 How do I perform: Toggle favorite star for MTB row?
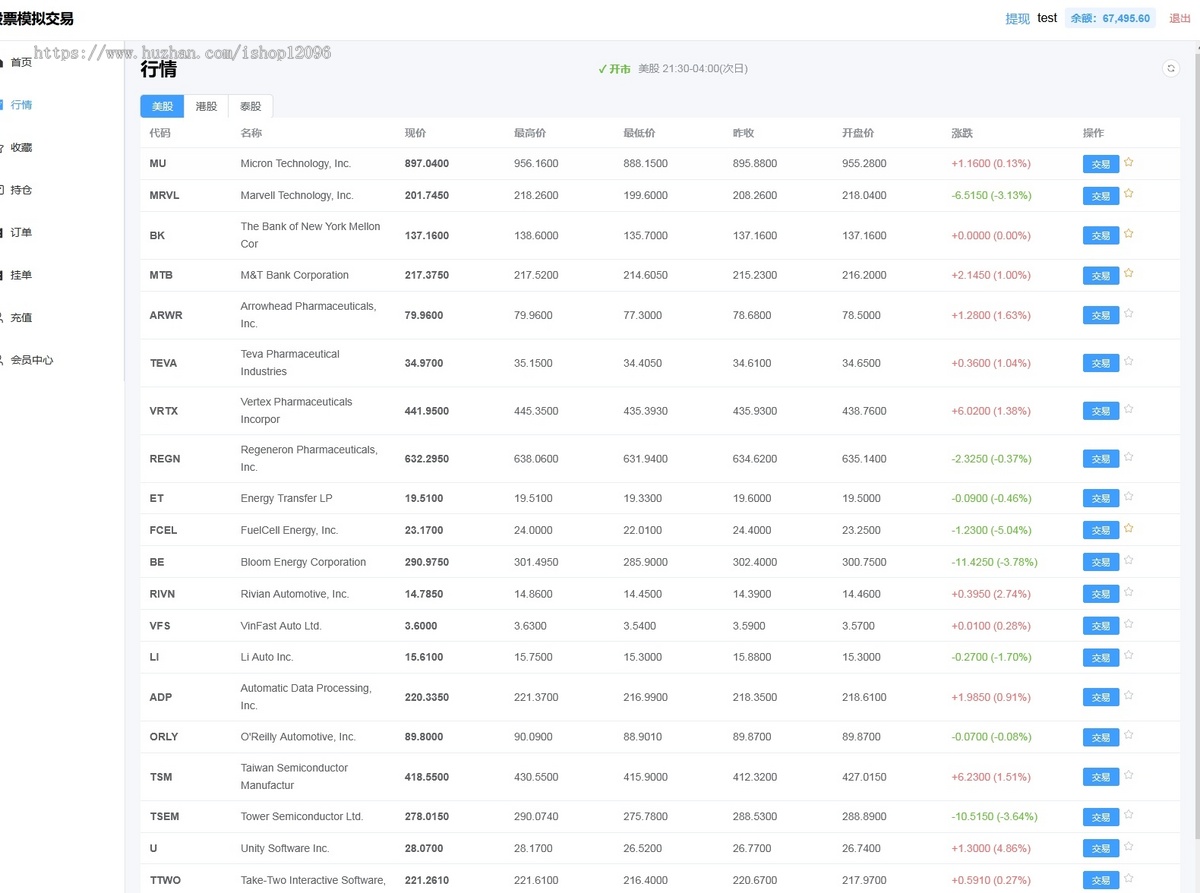pyautogui.click(x=1128, y=274)
